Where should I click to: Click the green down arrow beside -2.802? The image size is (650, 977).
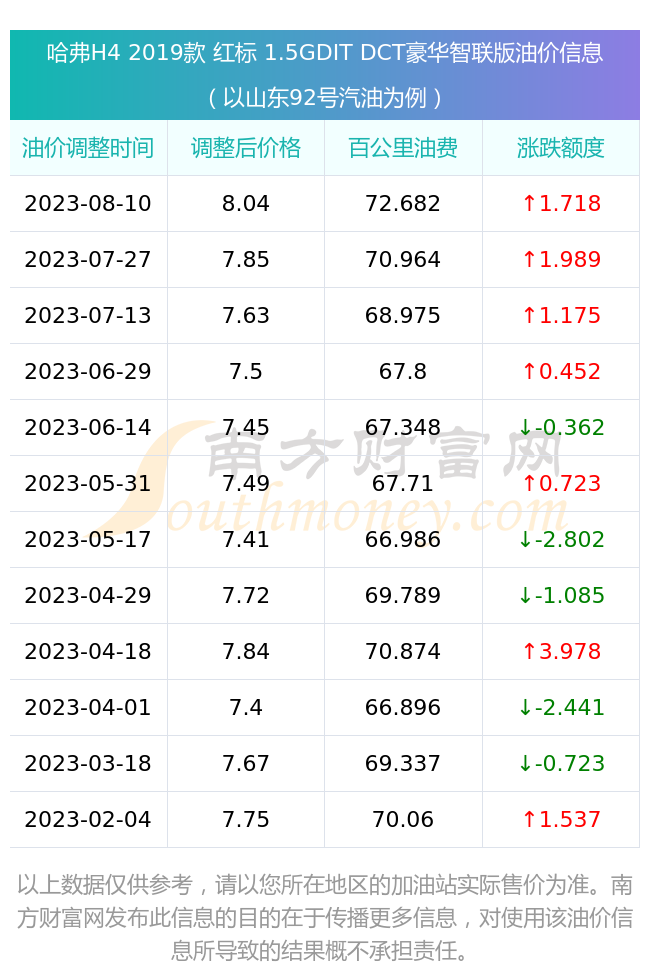525,540
